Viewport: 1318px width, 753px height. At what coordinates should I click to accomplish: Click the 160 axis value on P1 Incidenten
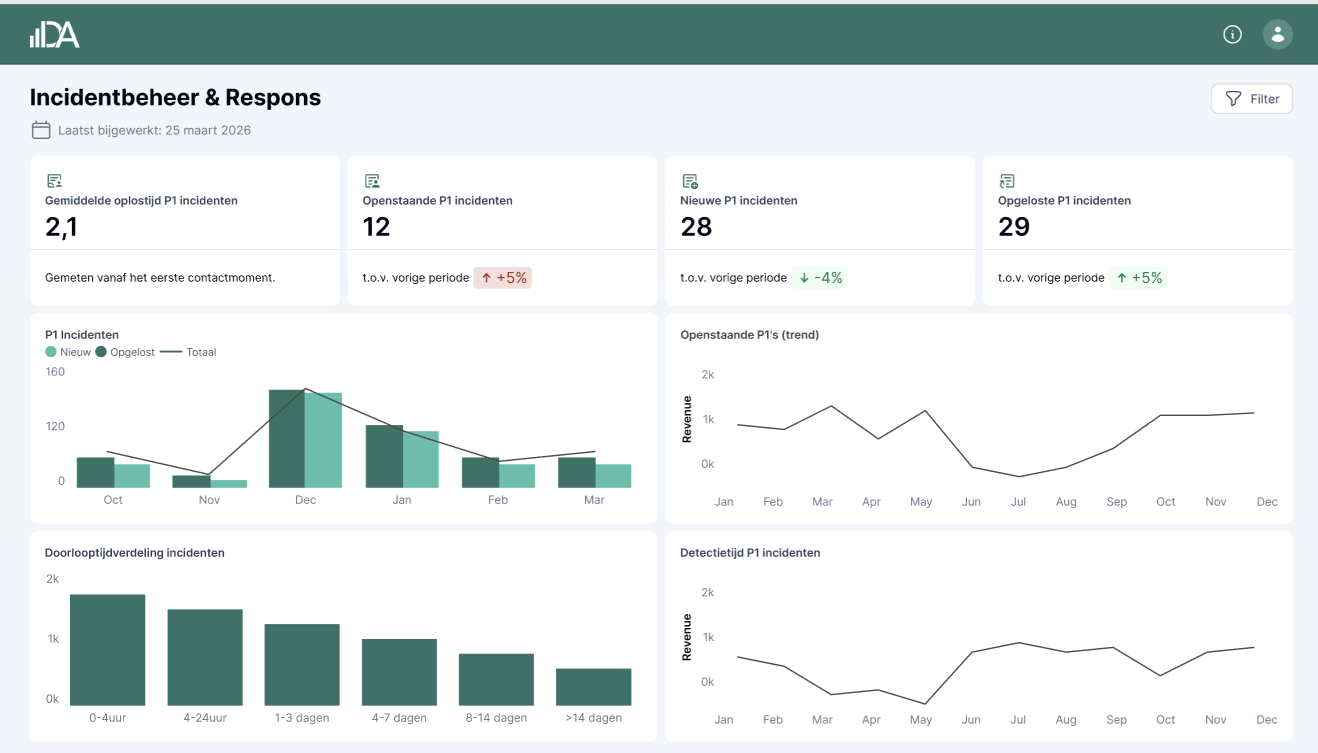(x=55, y=372)
